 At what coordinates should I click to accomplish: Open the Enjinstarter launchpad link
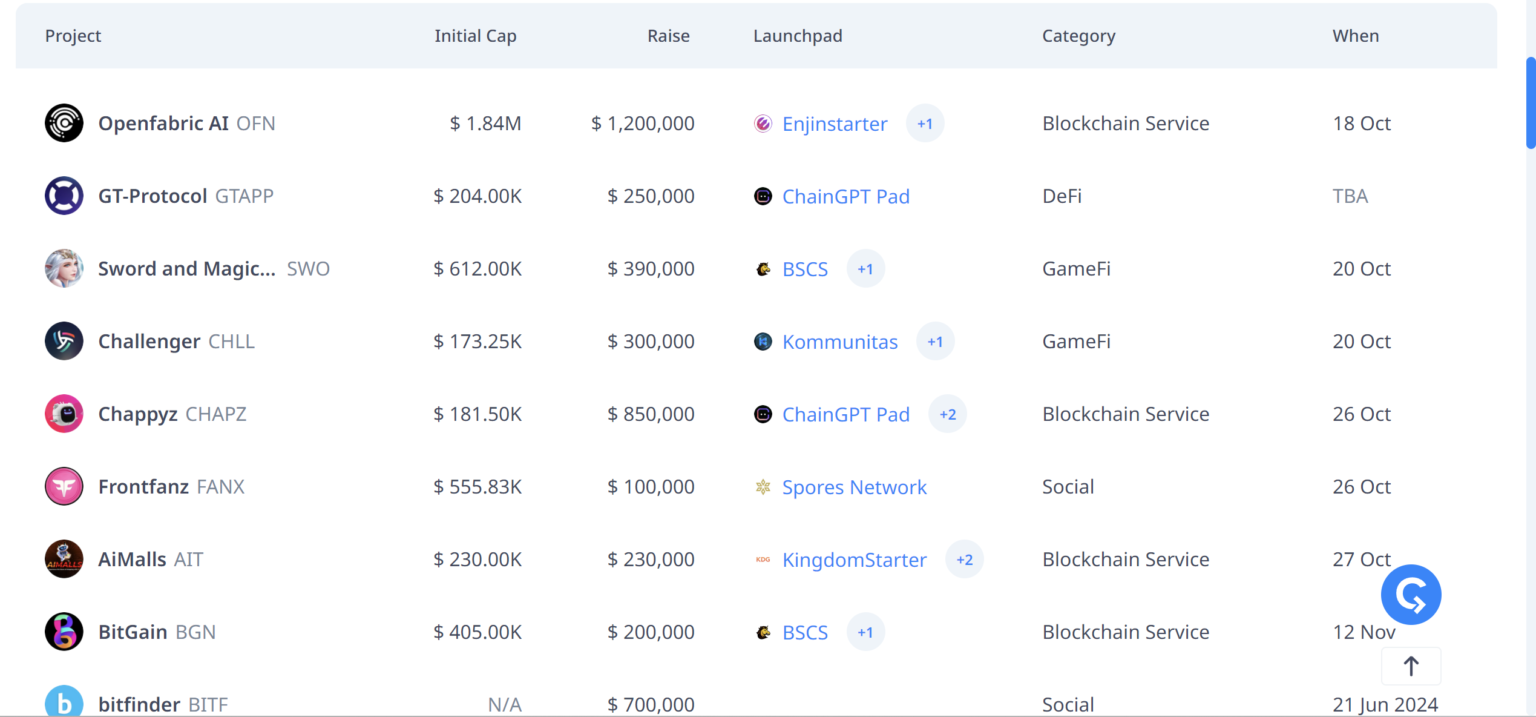(x=834, y=123)
